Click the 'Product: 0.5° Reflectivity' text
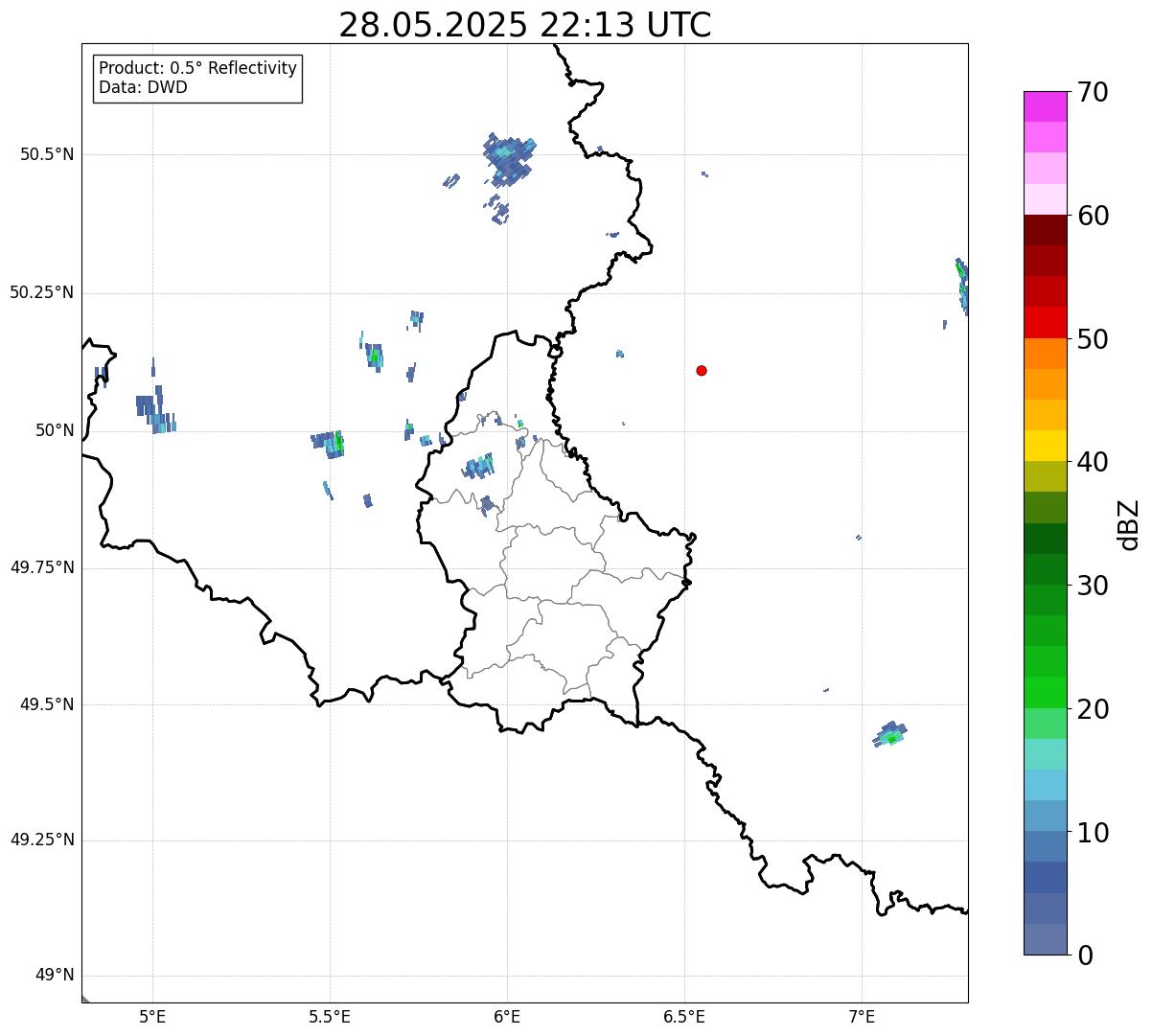 point(198,69)
